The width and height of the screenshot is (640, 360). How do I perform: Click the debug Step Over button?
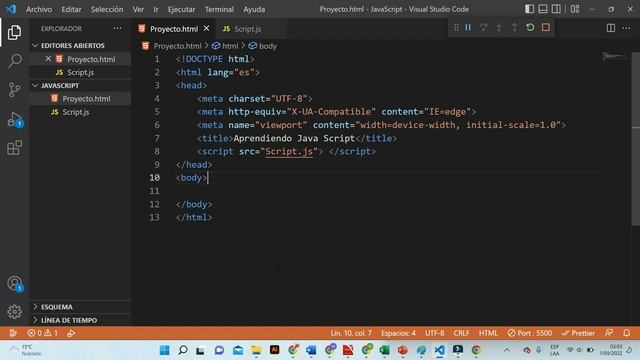[x=484, y=27]
